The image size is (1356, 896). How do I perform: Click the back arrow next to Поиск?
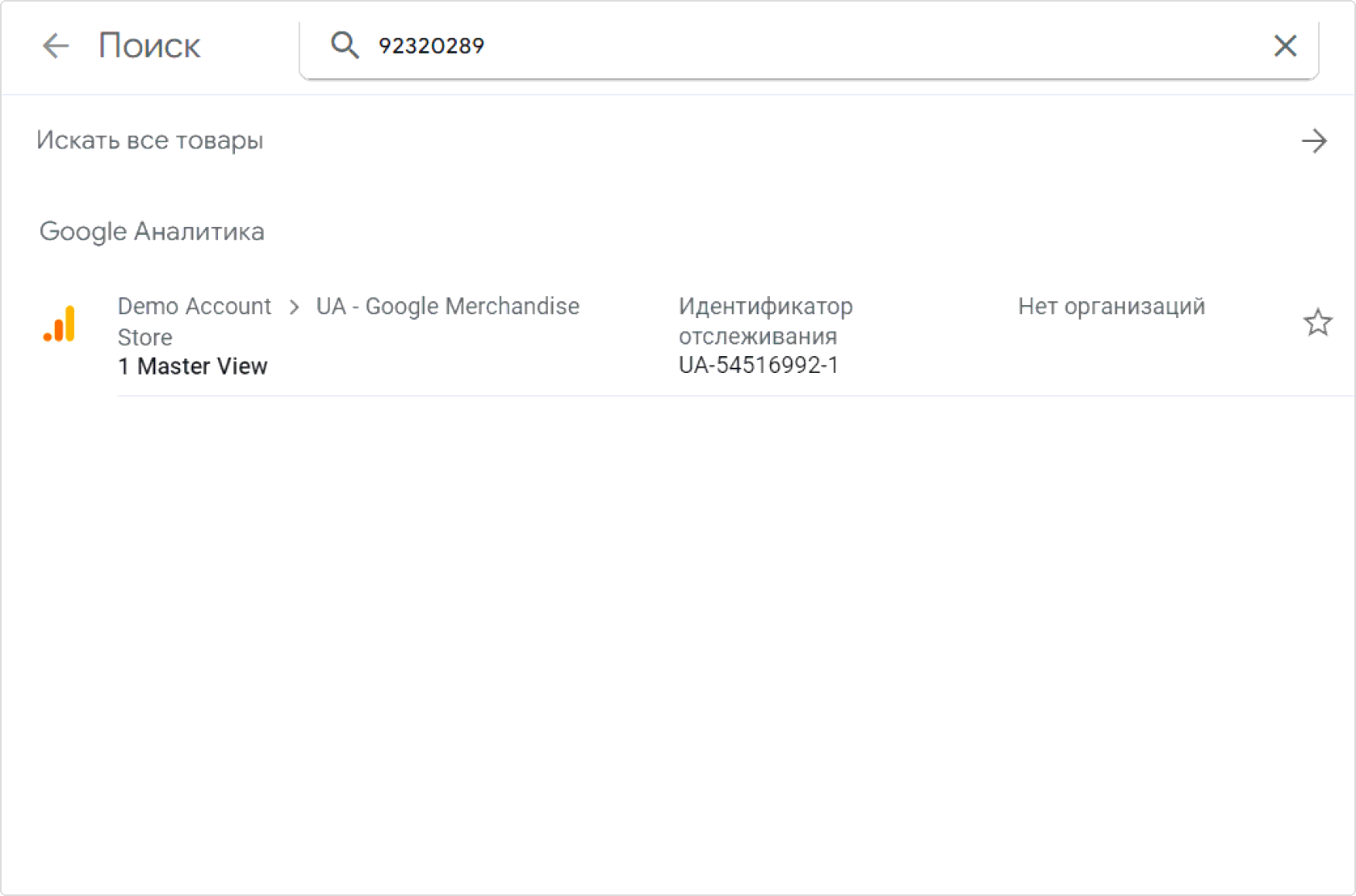[56, 46]
